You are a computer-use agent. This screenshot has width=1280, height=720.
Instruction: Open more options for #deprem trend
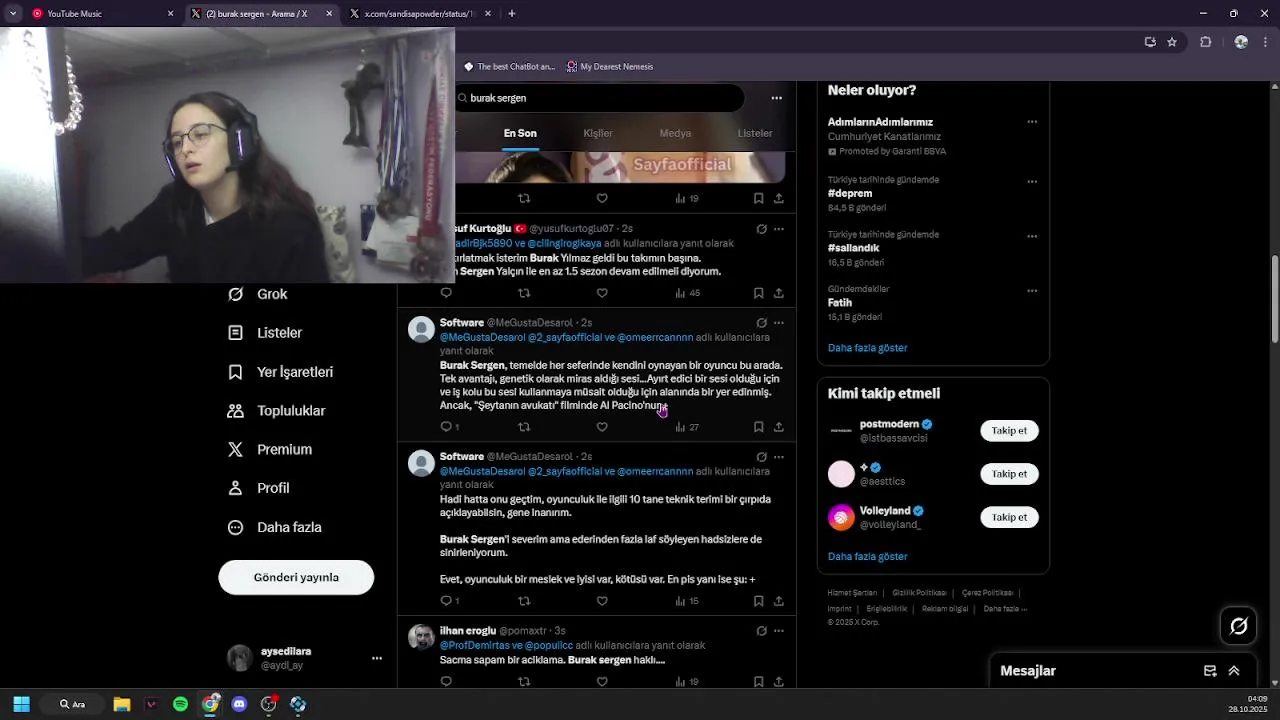[1032, 182]
